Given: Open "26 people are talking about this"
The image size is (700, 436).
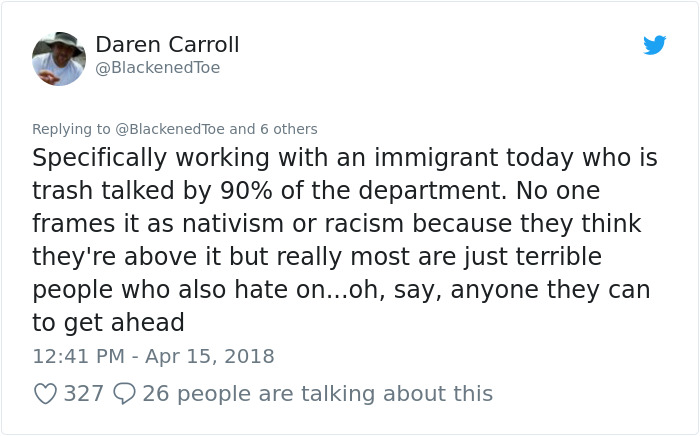Looking at the screenshot, I should (x=318, y=394).
